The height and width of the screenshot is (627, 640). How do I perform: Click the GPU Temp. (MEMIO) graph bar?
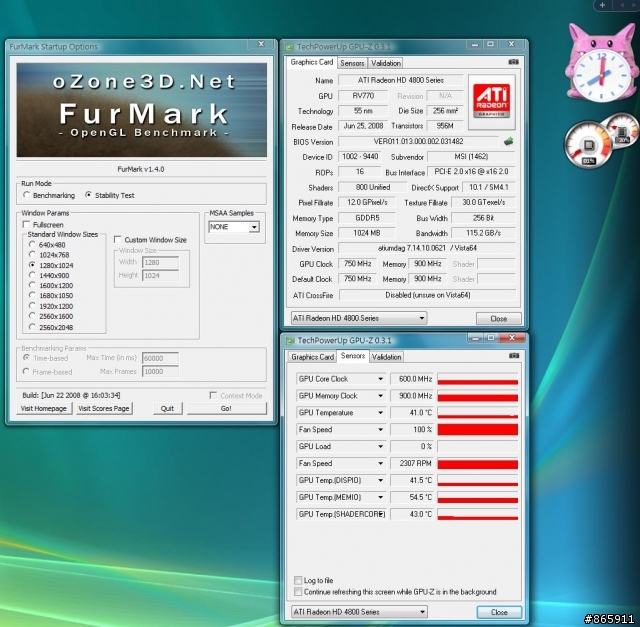pyautogui.click(x=478, y=497)
